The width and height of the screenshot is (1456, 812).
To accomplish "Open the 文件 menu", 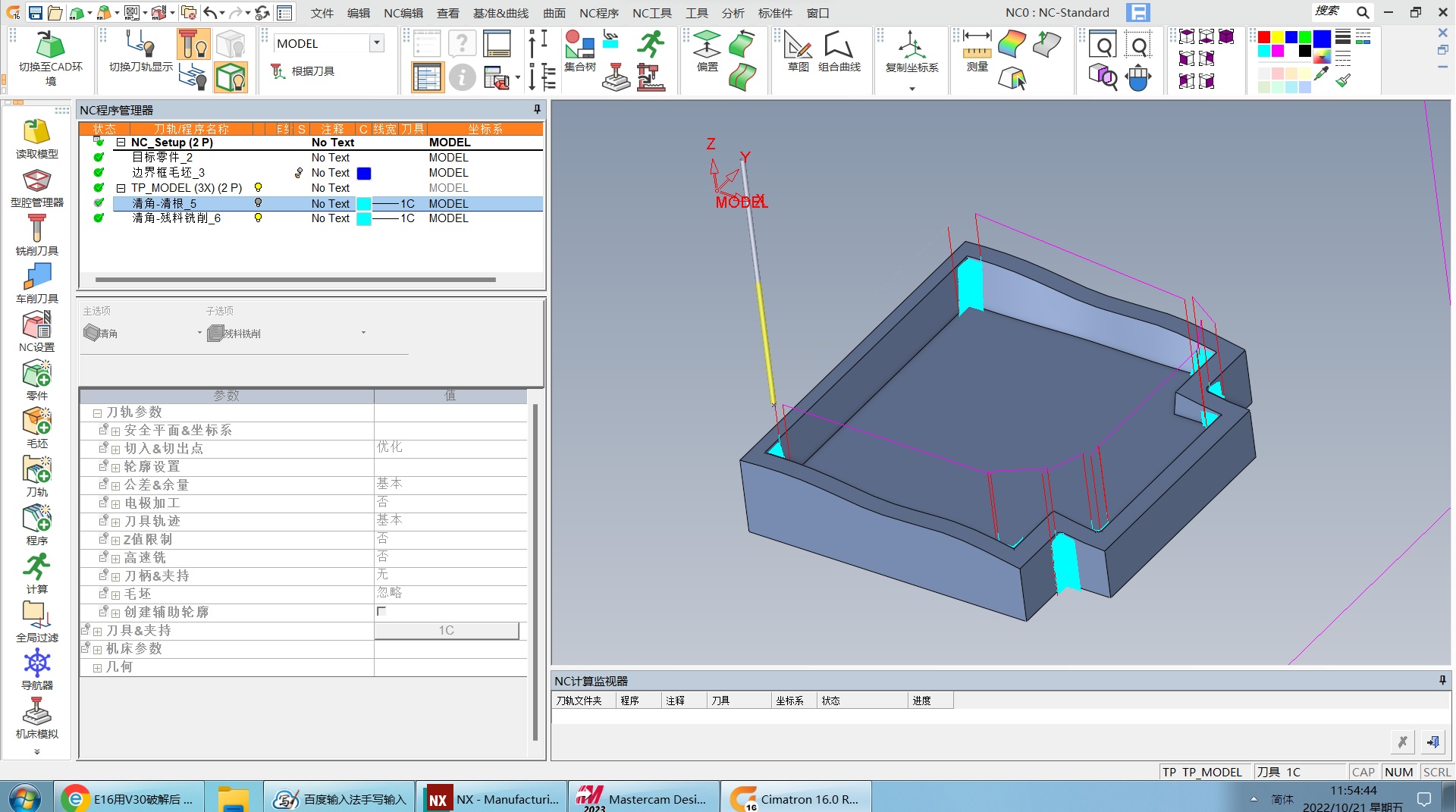I will (x=322, y=13).
